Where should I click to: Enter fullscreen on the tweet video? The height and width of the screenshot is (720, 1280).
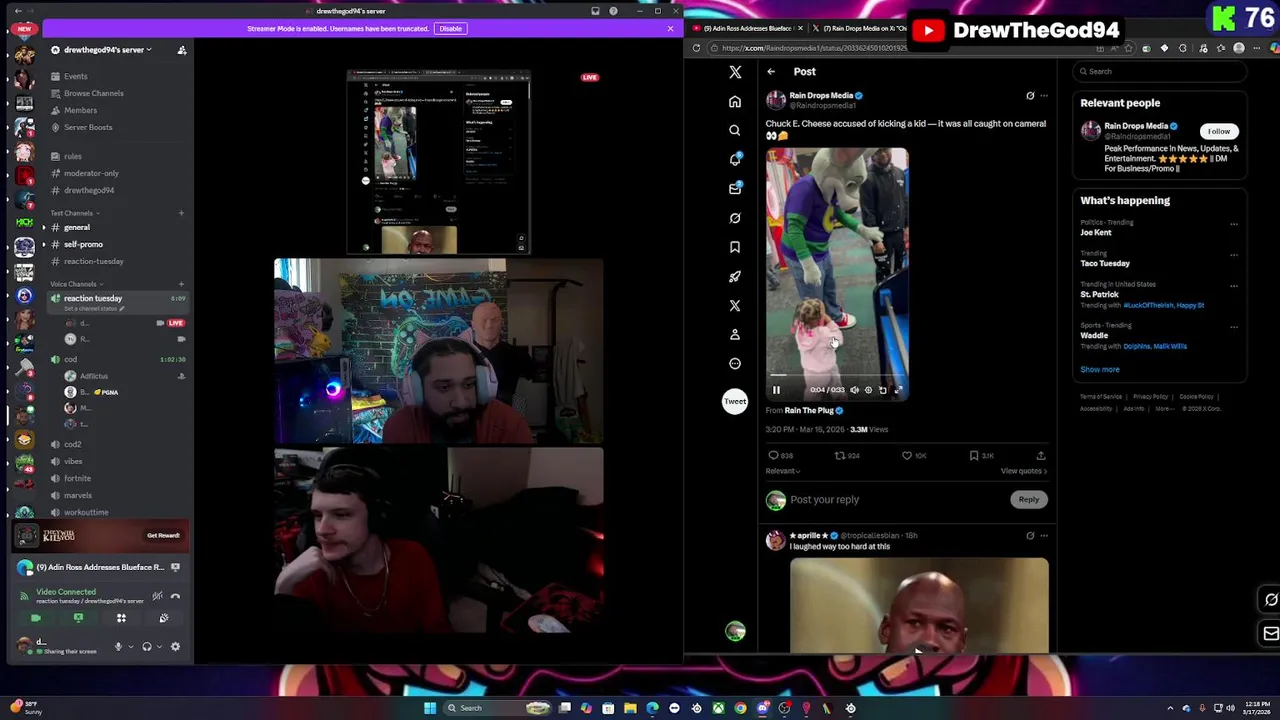click(897, 390)
